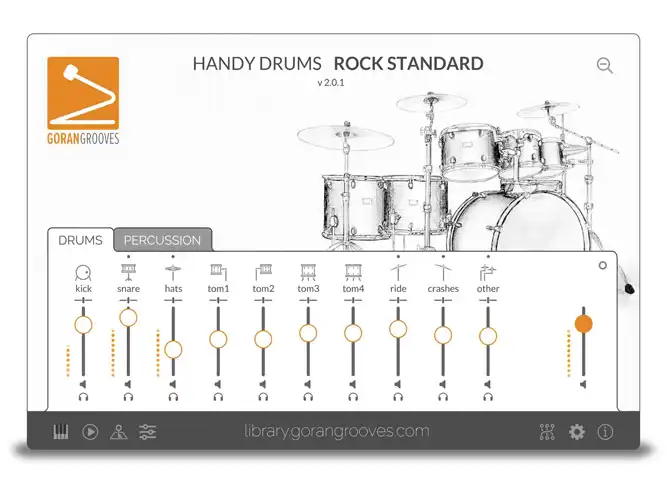The width and height of the screenshot is (667, 500).
Task: Mute the tom2 channel
Action: pos(263,385)
